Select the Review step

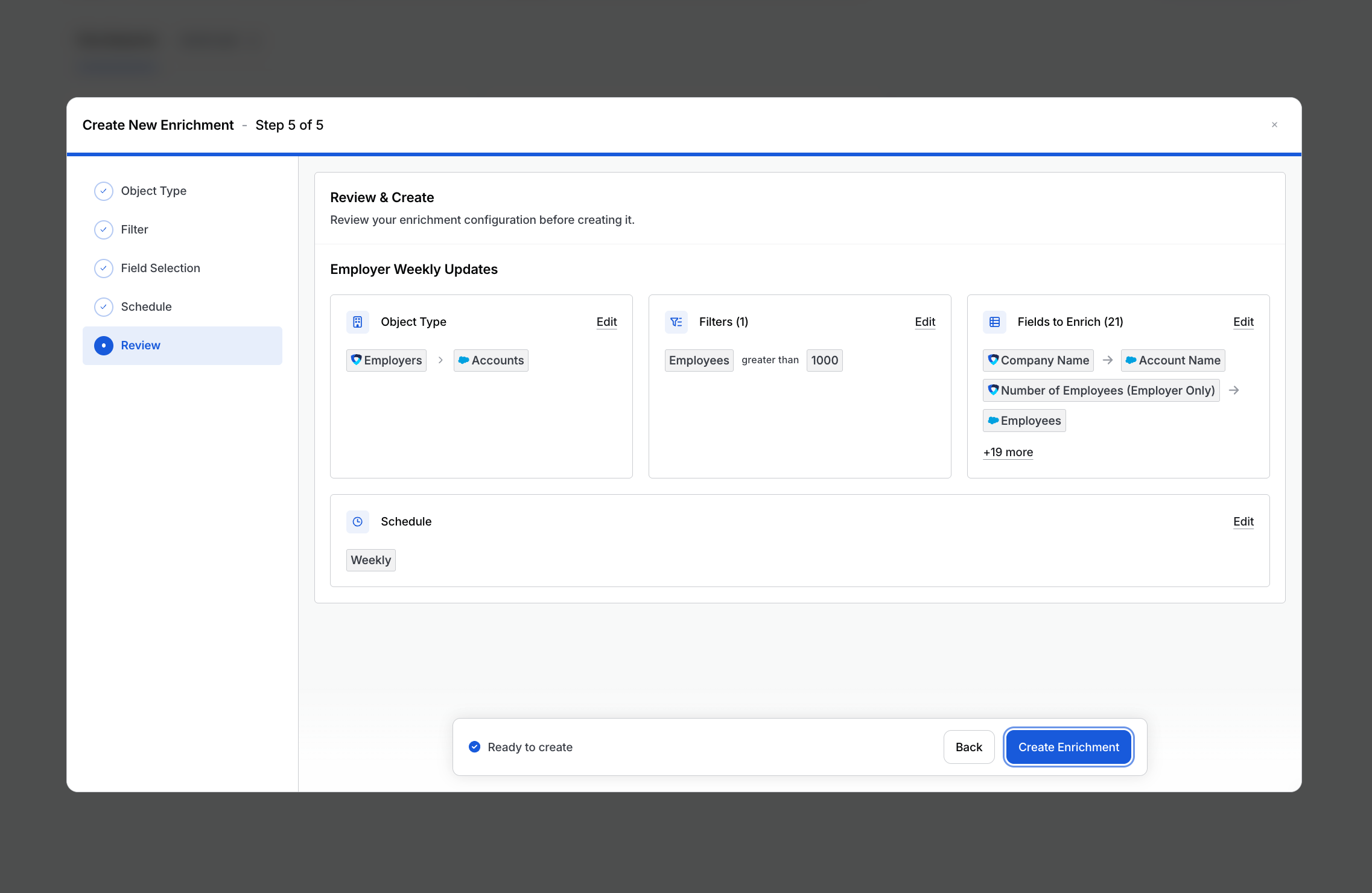[x=182, y=346]
